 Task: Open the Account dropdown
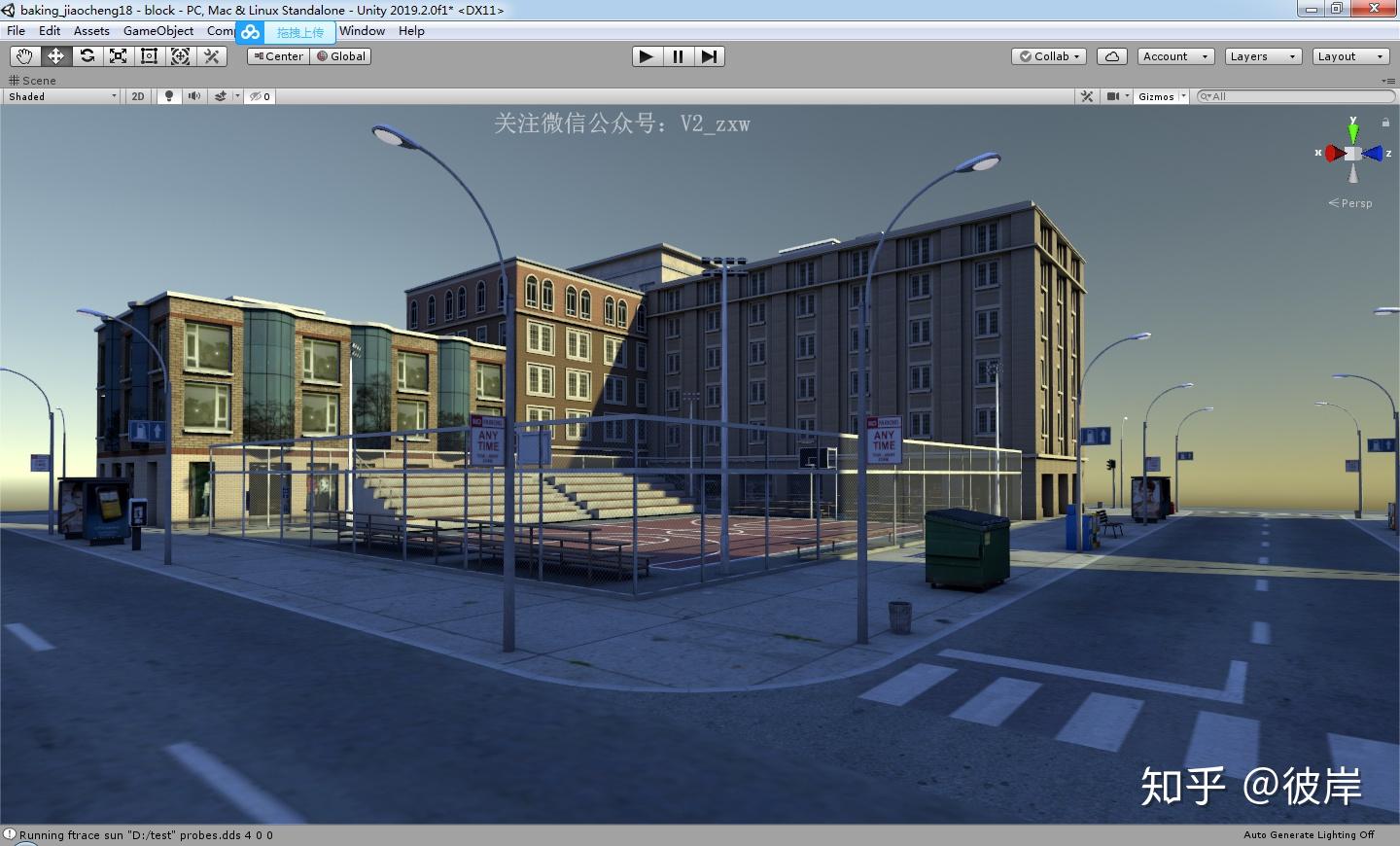point(1175,56)
